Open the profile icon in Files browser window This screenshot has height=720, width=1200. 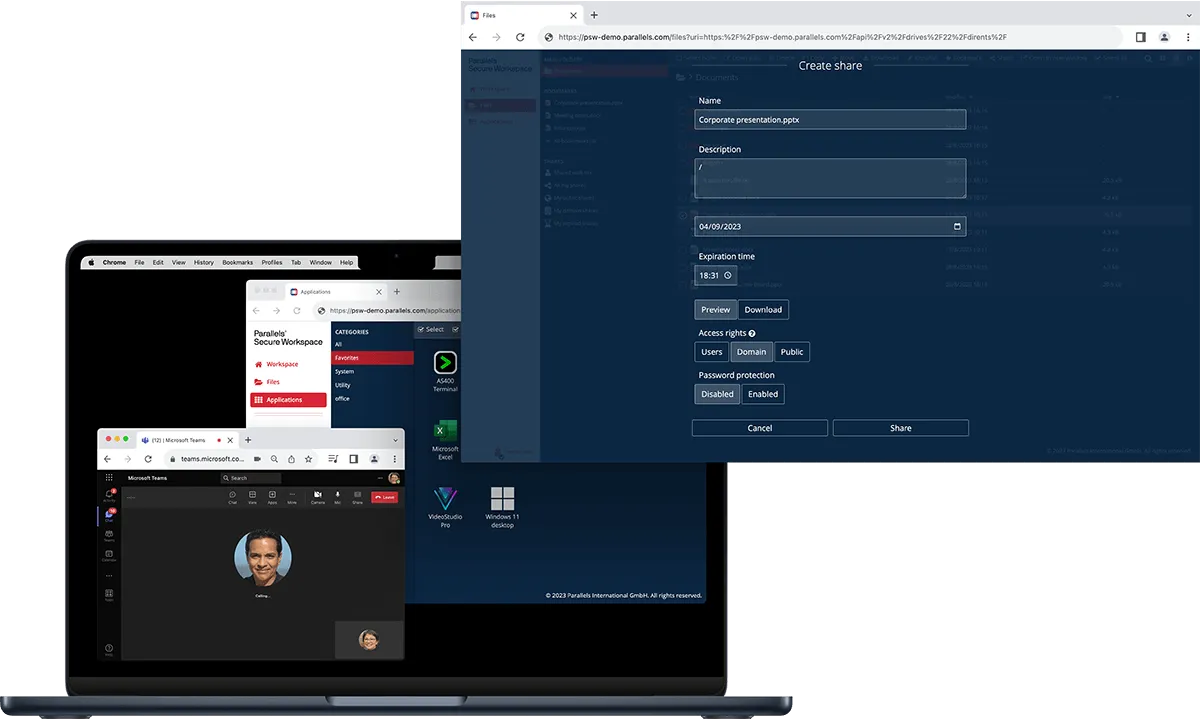click(1164, 37)
